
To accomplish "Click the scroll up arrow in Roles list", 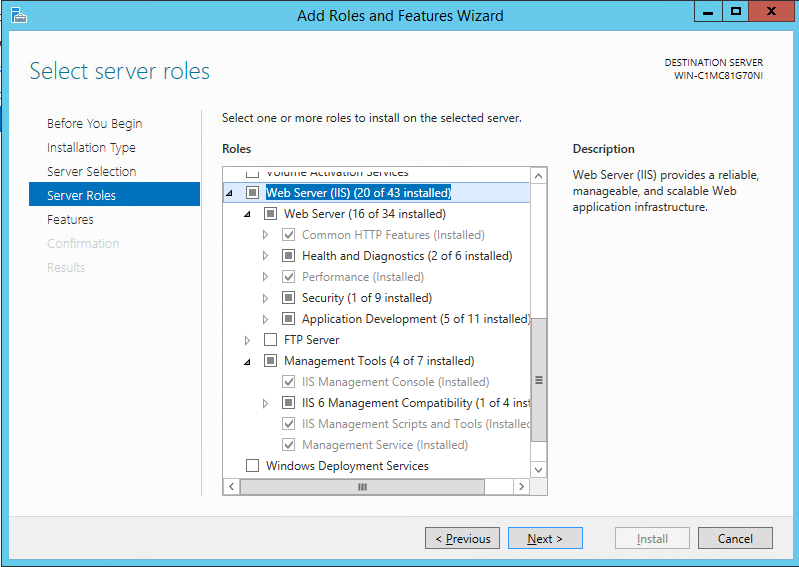I will point(539,176).
